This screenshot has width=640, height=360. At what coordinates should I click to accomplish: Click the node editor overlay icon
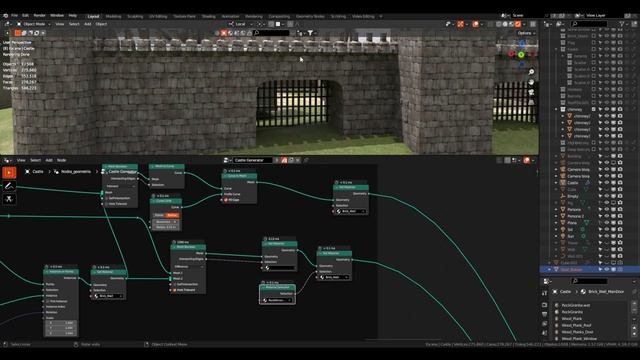click(x=527, y=160)
